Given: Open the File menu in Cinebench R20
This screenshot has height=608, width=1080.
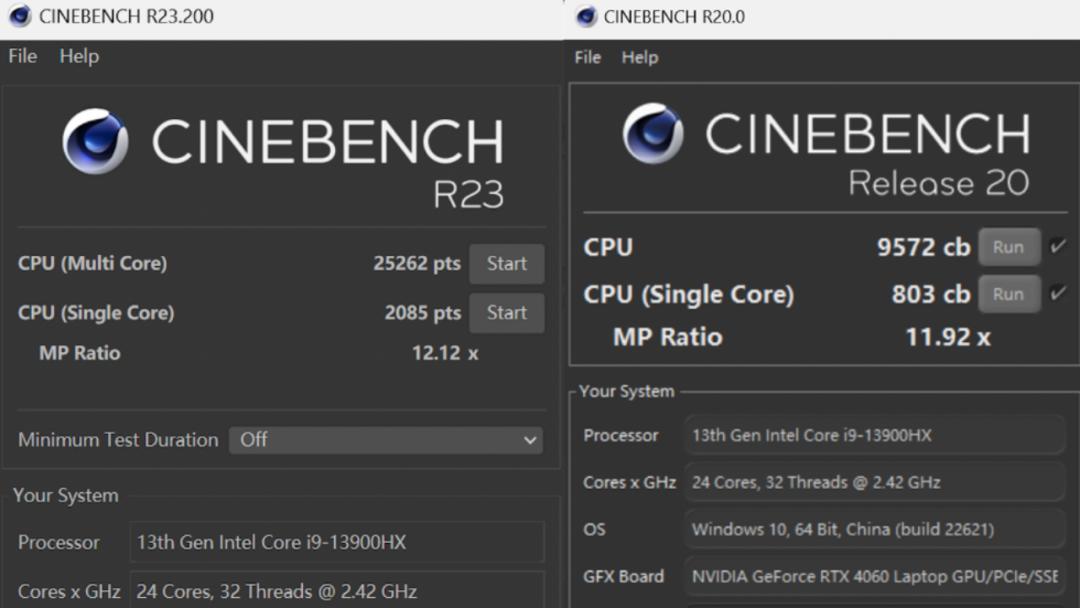Looking at the screenshot, I should click(x=588, y=57).
